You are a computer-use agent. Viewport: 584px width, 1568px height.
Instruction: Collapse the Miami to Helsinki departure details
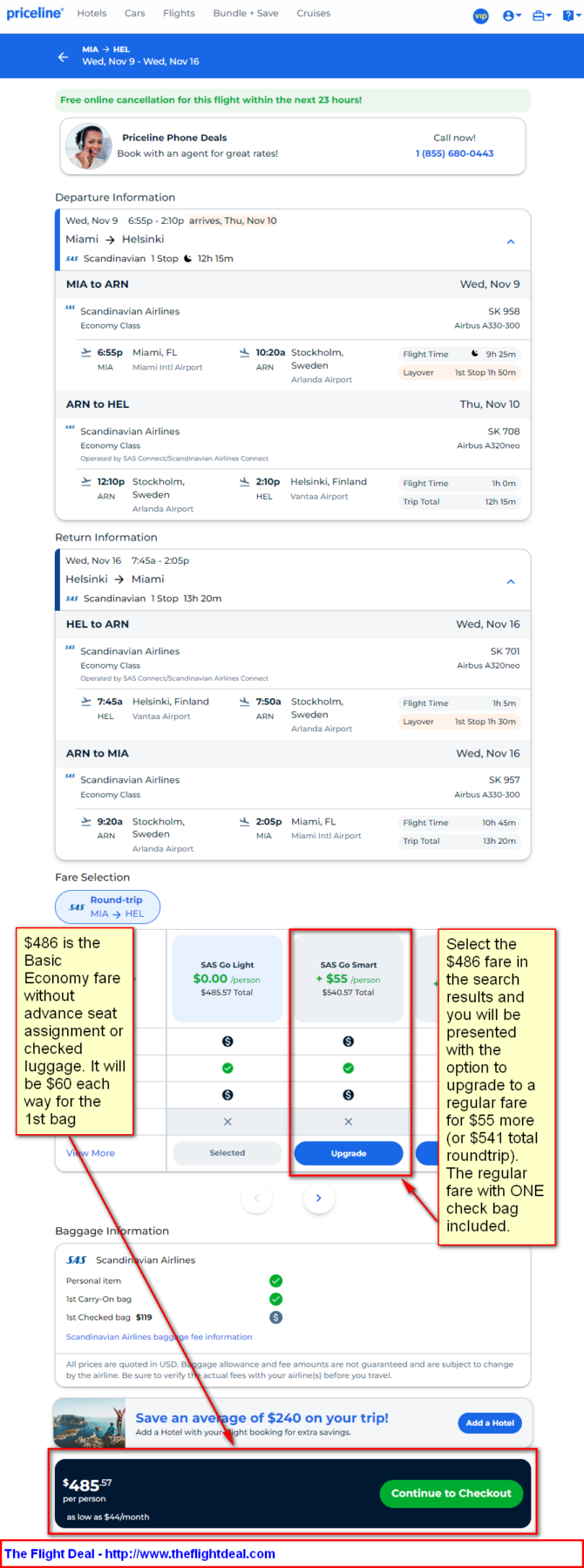point(511,241)
